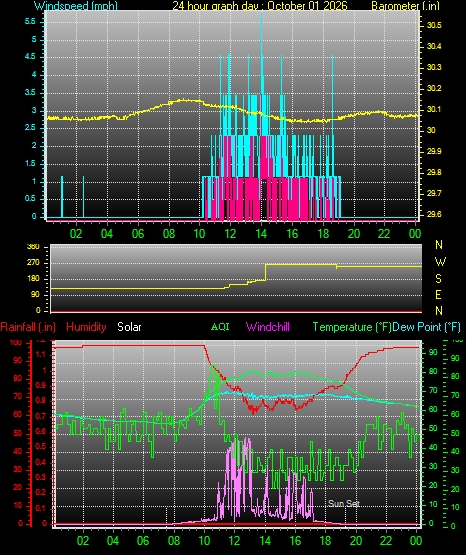This screenshot has height=555, width=466.
Task: Click hour 22 under the bottom temperature graph
Action: pos(385,540)
